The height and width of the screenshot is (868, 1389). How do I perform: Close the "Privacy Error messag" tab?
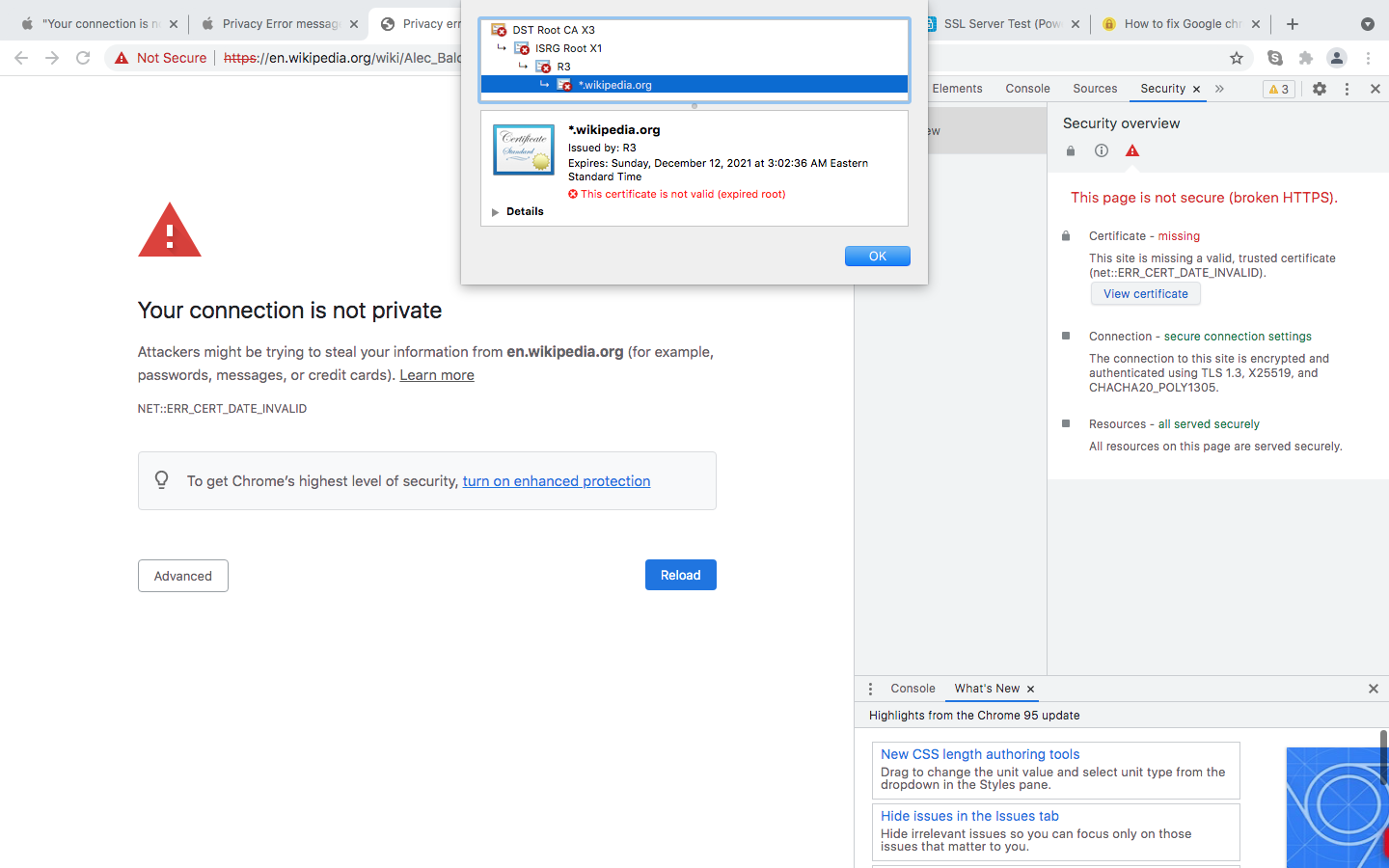354,24
